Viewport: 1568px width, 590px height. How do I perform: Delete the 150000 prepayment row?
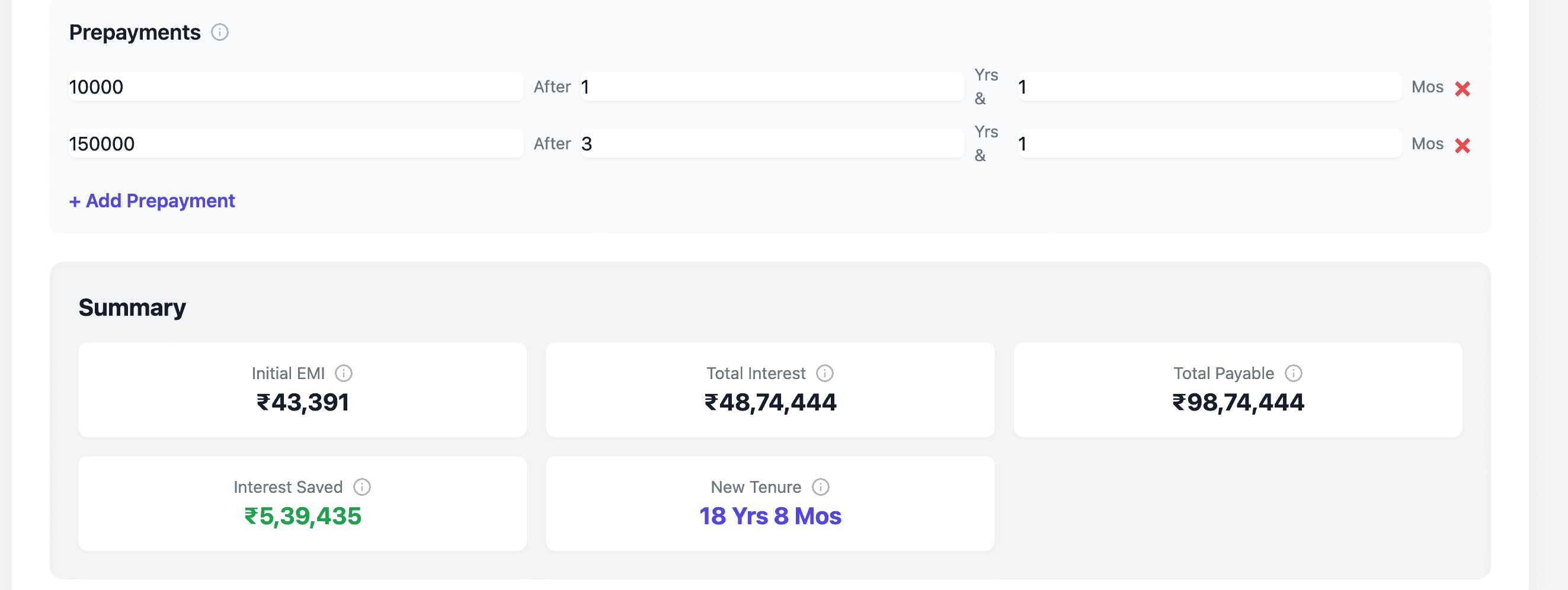point(1462,145)
